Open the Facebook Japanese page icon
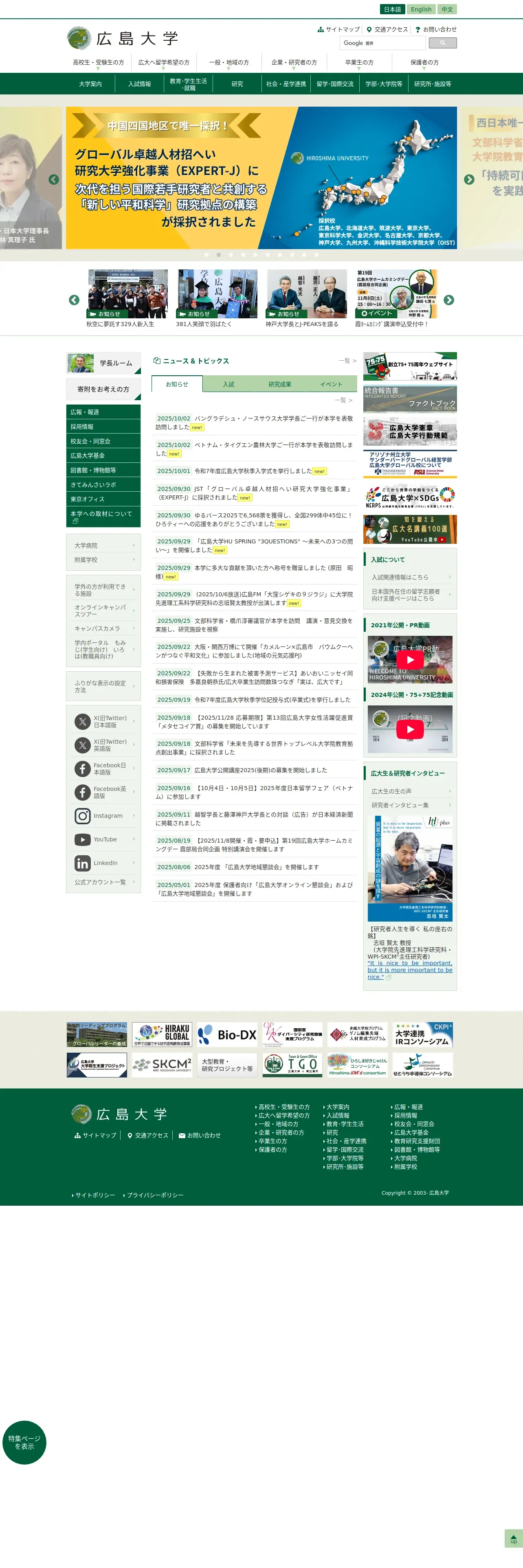 coord(82,769)
